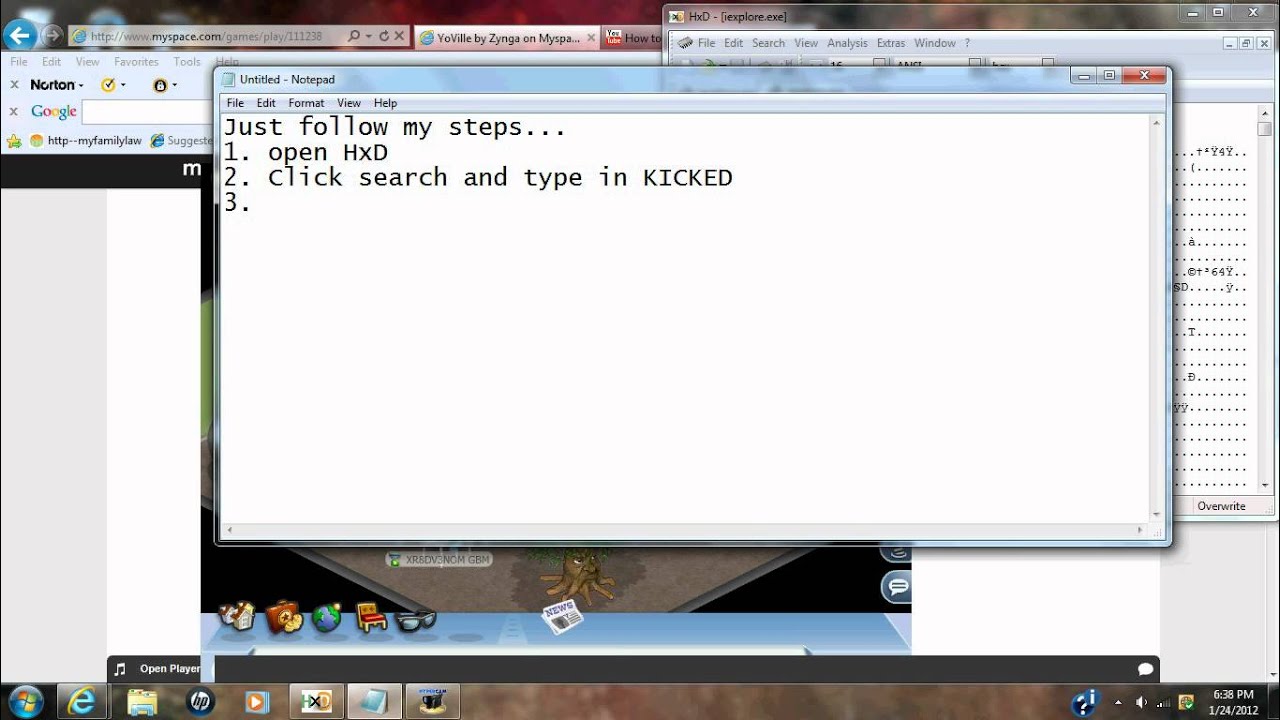Click the Internet Explorer back arrow button
Image resolution: width=1280 pixels, height=720 pixels.
20,35
